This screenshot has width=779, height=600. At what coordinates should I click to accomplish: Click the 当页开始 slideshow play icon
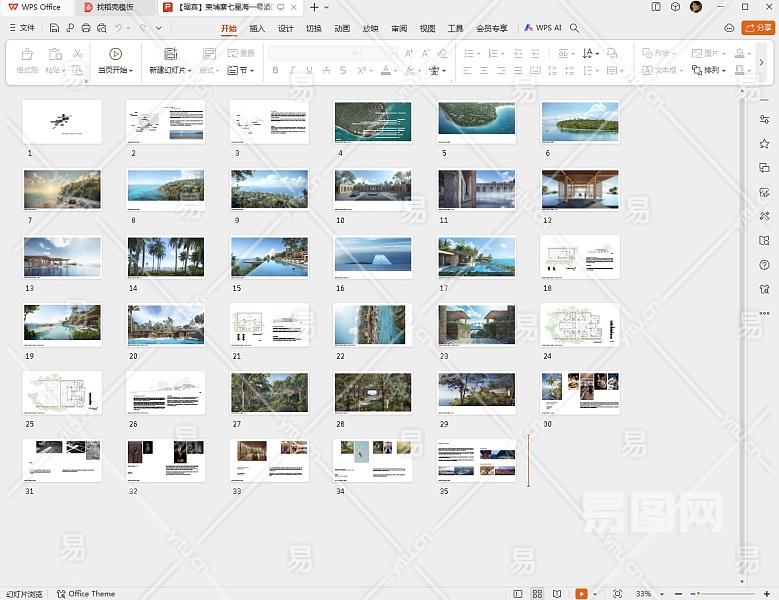[115, 54]
